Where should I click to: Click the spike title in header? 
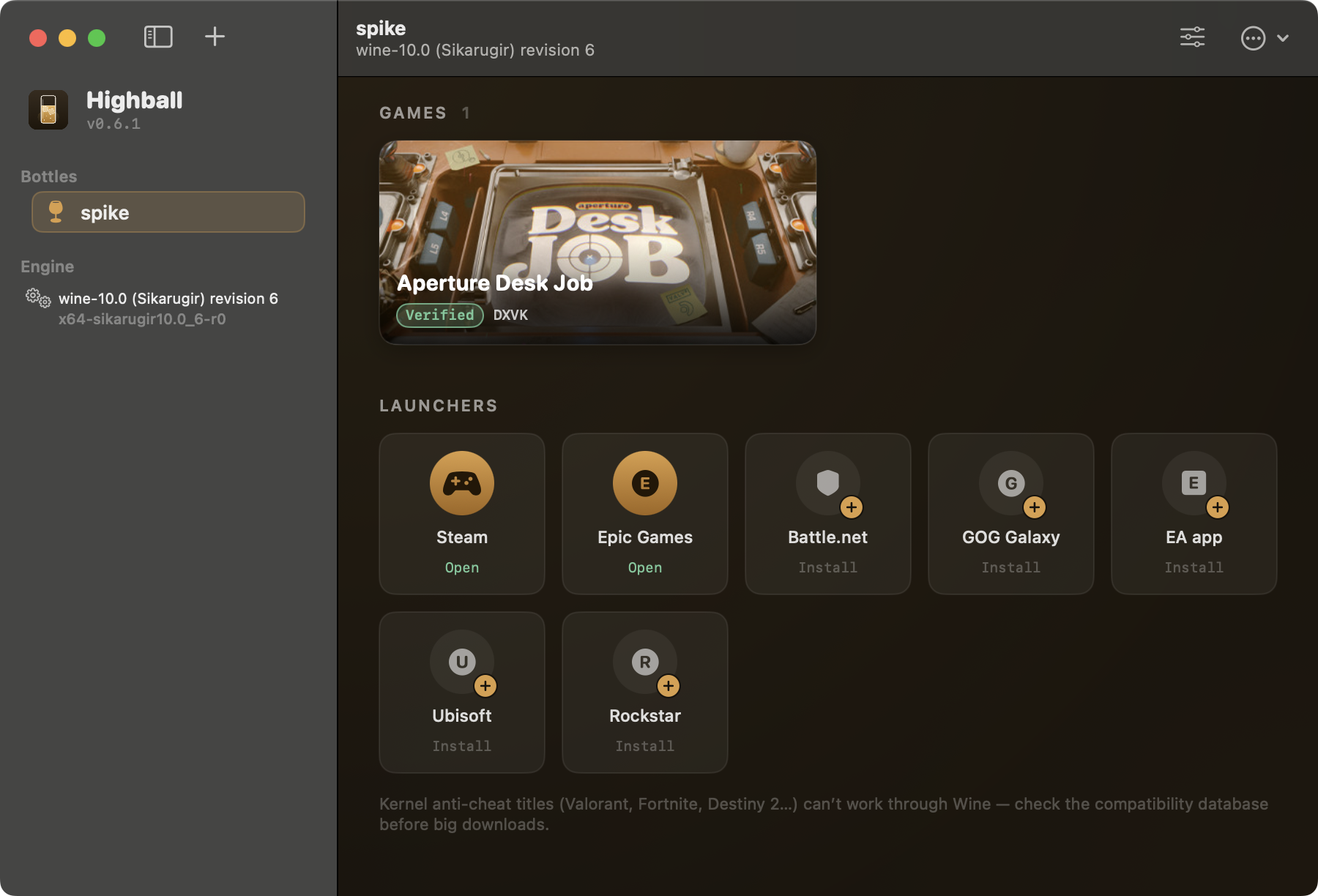point(381,29)
